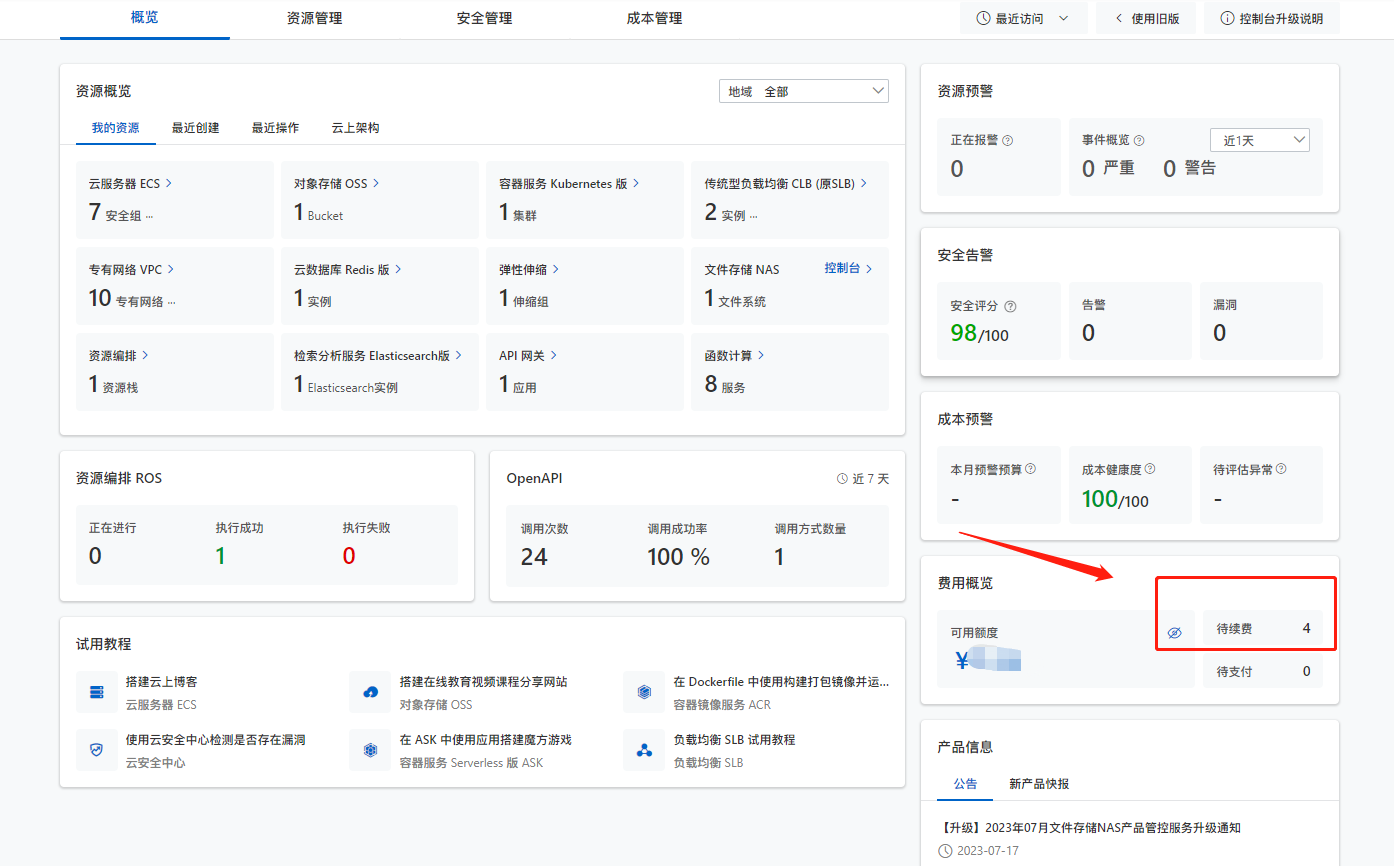This screenshot has width=1394, height=866.
Task: Click the 漏洞 0 security card
Action: click(x=1261, y=321)
